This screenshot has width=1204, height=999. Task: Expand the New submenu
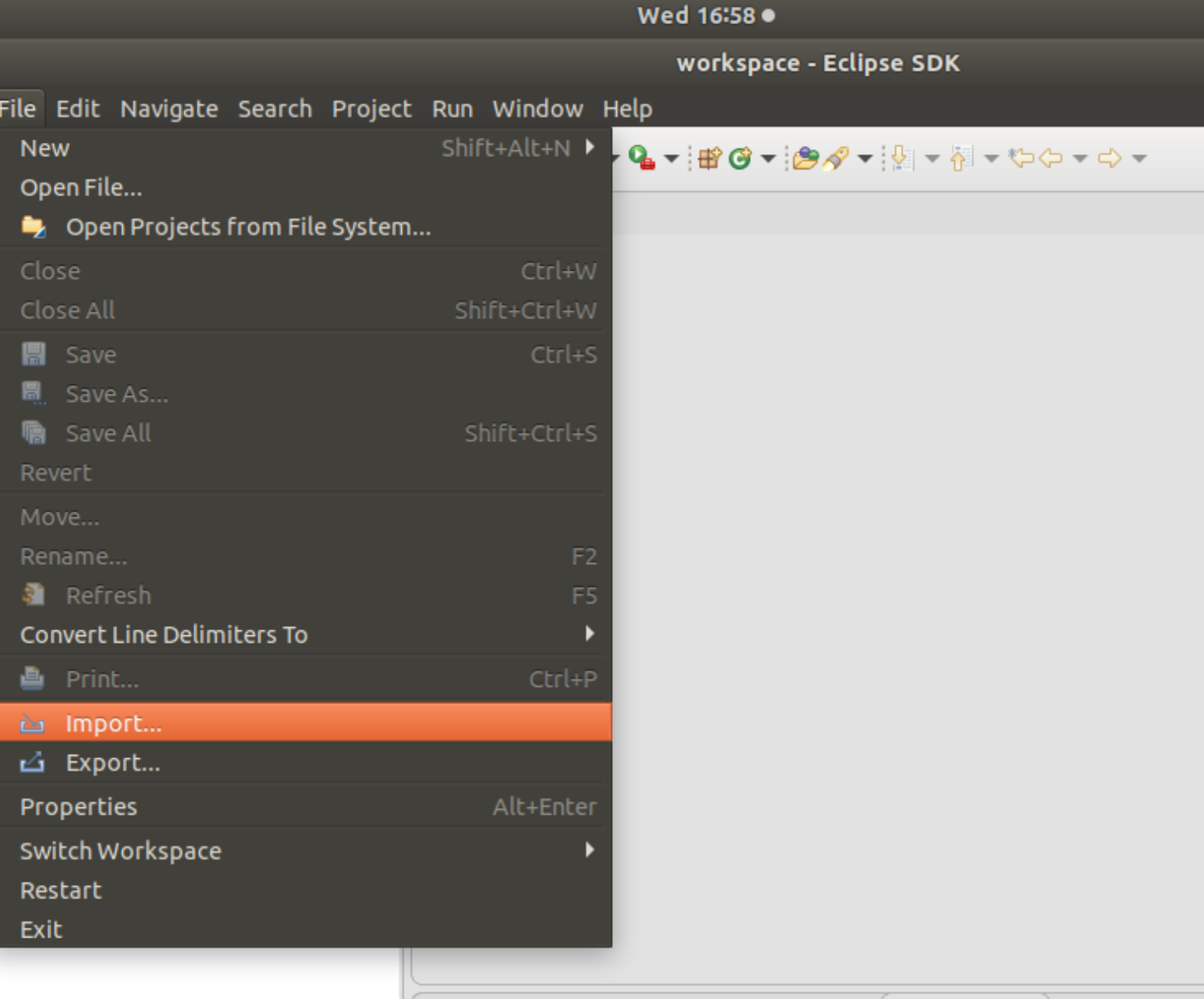[306, 148]
